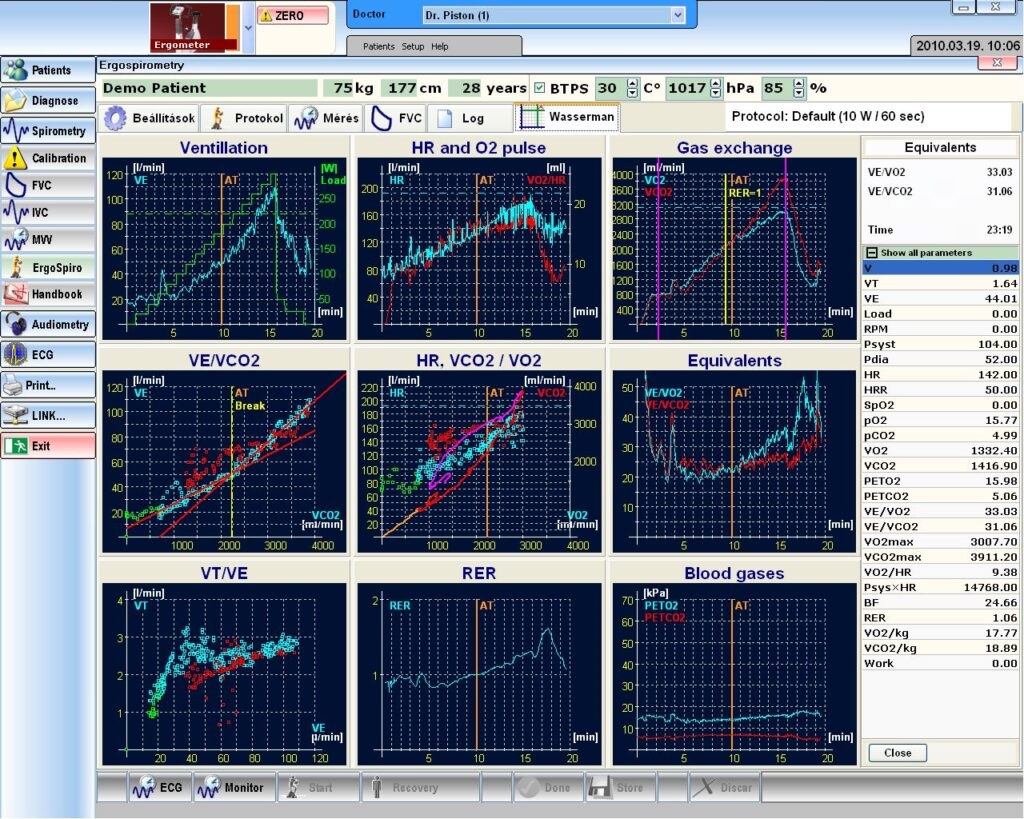This screenshot has height=819, width=1024.
Task: Click the Discard button
Action: click(724, 788)
